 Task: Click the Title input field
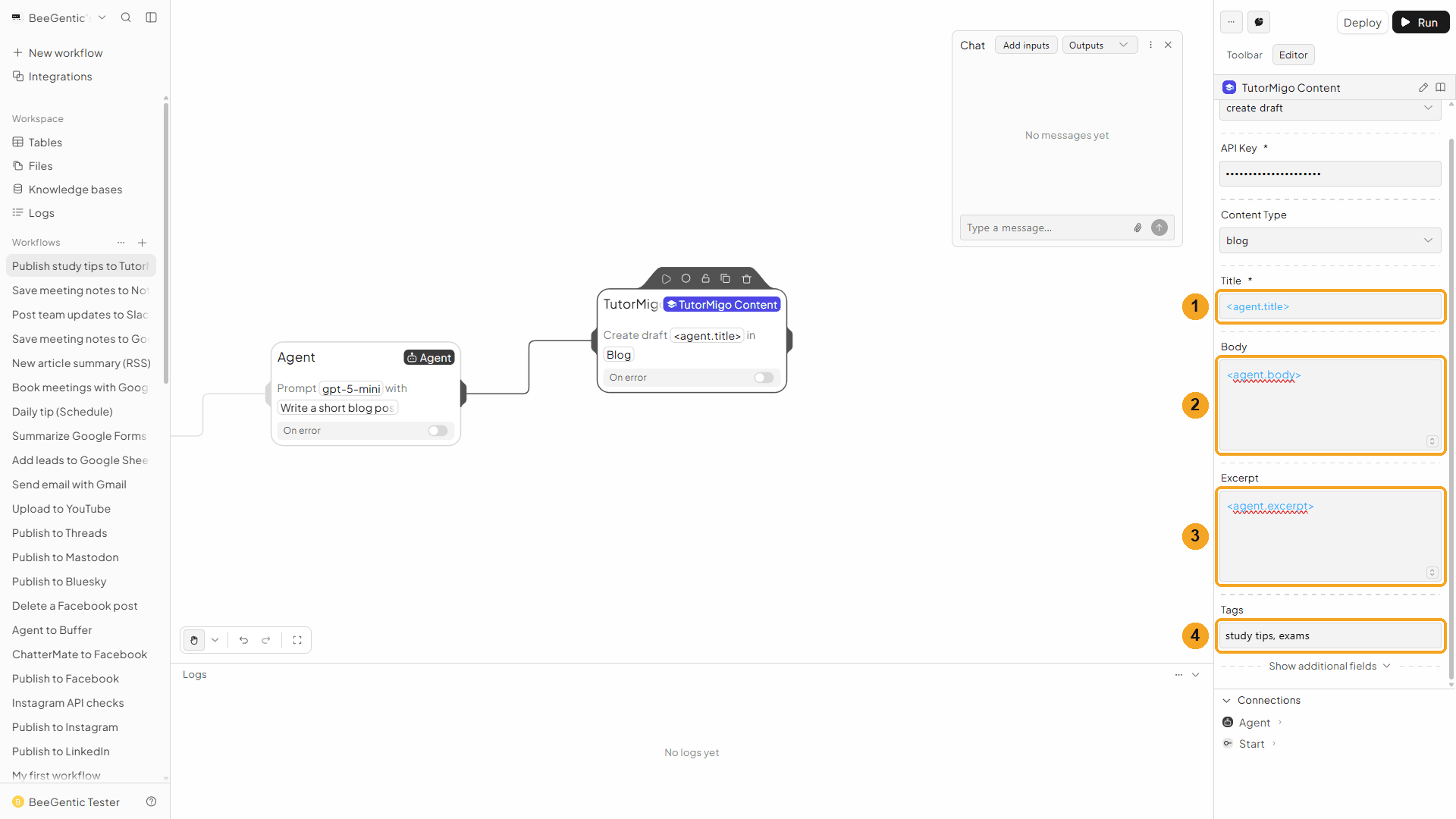1330,306
